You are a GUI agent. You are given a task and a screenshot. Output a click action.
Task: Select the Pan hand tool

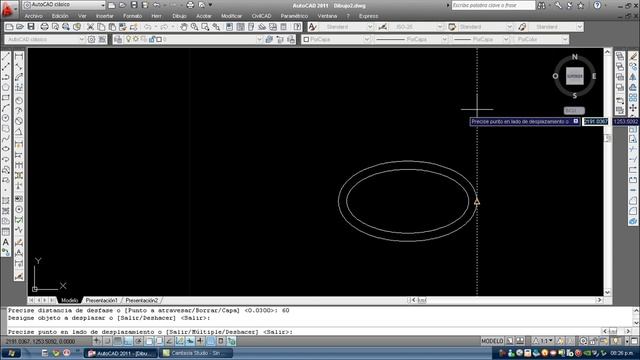point(184,27)
